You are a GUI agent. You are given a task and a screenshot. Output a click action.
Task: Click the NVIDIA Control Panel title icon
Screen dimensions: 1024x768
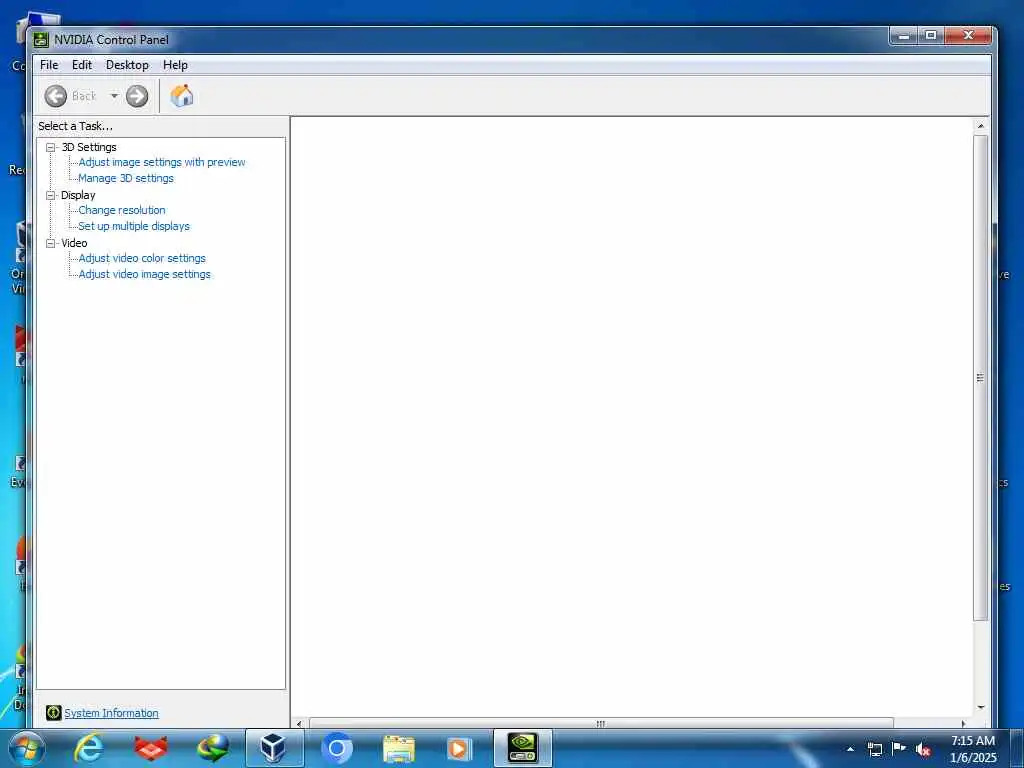(41, 40)
